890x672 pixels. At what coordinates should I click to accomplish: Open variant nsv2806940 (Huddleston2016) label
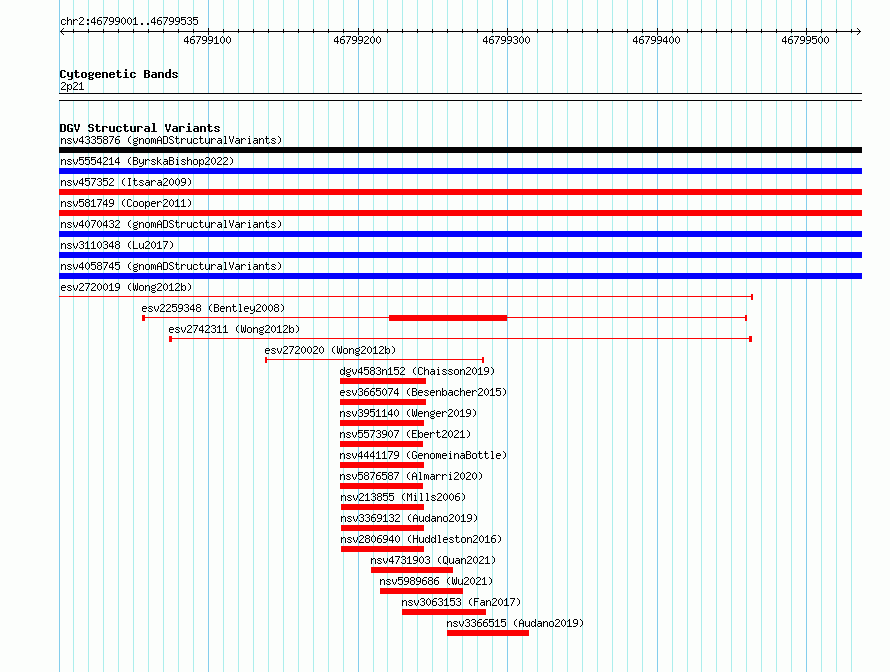pos(421,539)
